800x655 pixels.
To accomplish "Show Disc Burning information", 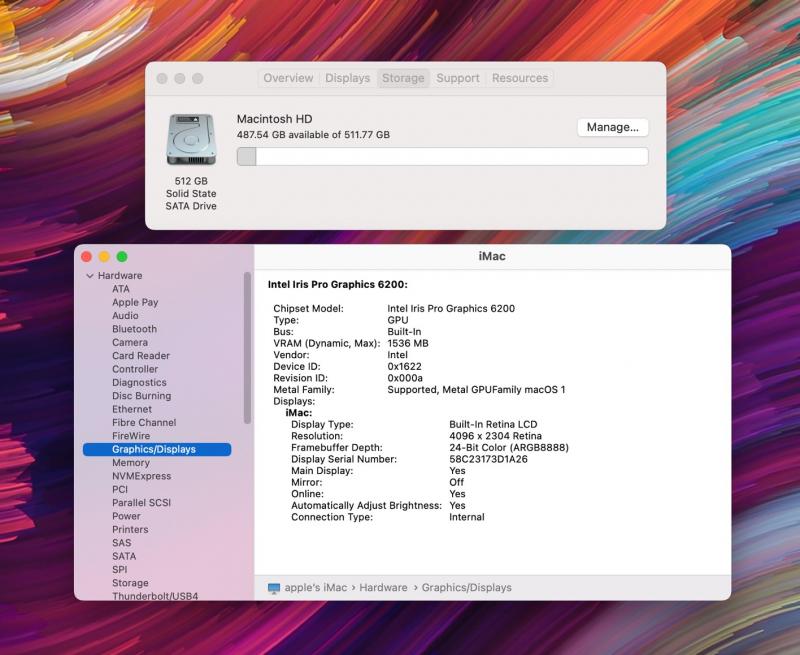I will point(141,396).
